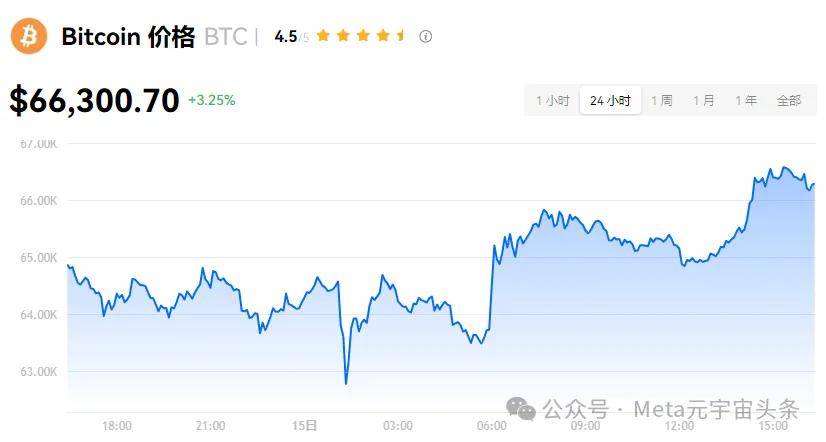This screenshot has height=442, width=826.
Task: Switch chart to 1年 range
Action: (x=746, y=100)
